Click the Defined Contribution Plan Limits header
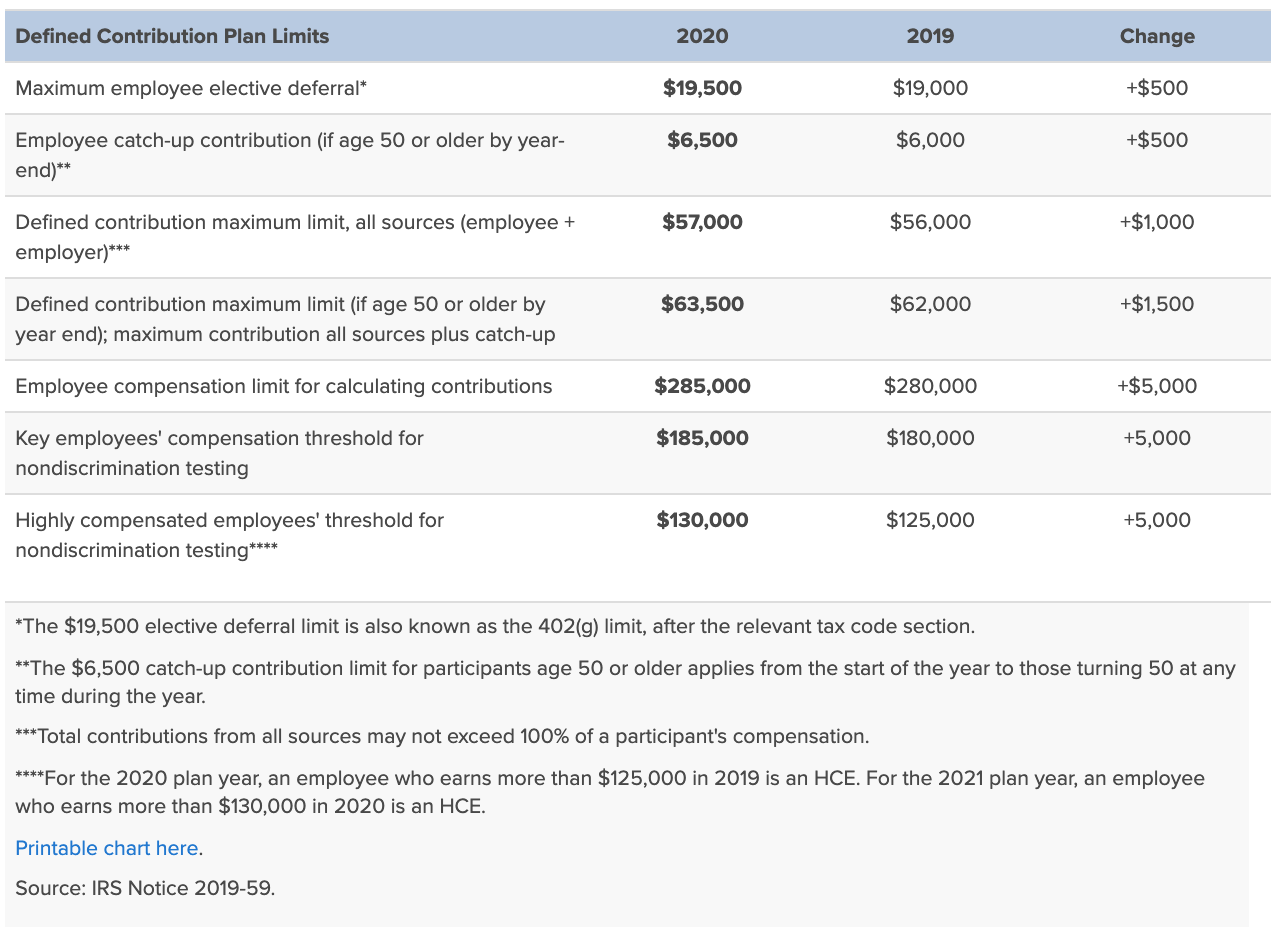Screen dimensions: 1278x938 click(172, 36)
